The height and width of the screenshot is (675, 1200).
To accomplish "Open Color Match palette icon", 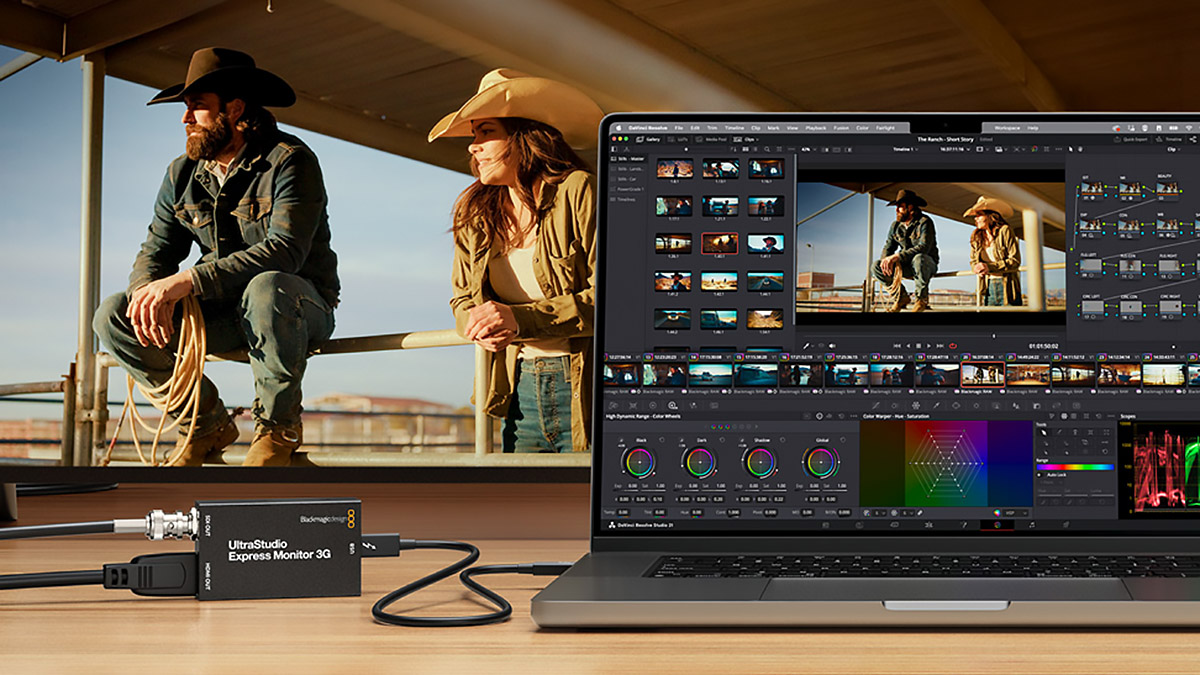I will pyautogui.click(x=633, y=405).
